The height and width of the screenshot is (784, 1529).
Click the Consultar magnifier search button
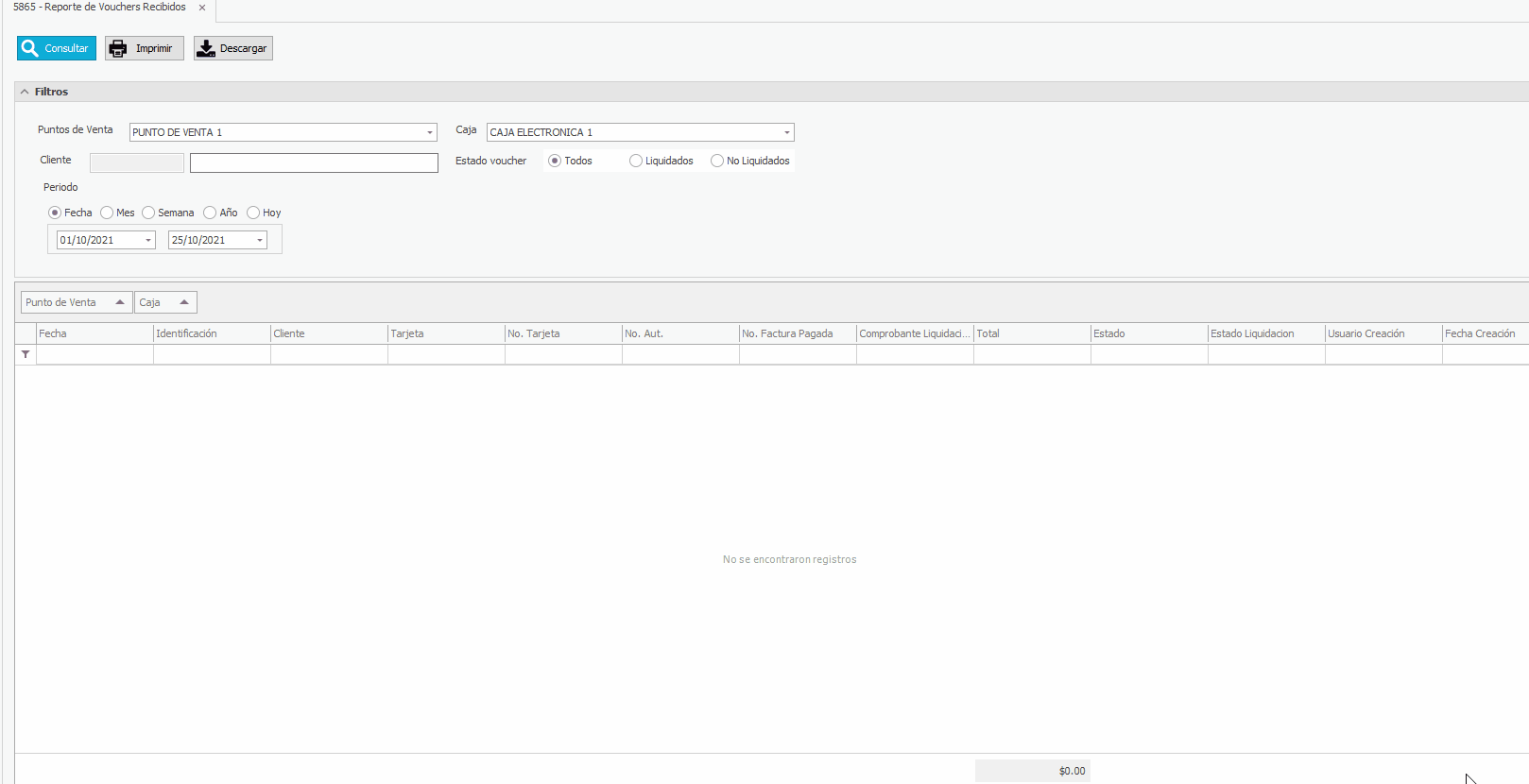pos(57,48)
